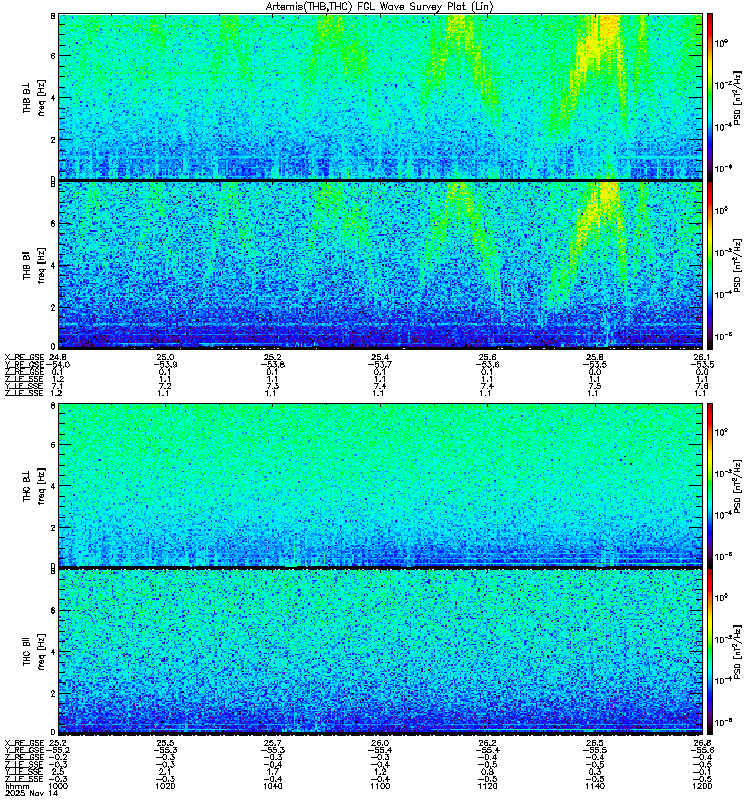This screenshot has width=750, height=800.
Task: Click the THC X_RE_GSE value 25.7
Action: (x=272, y=743)
